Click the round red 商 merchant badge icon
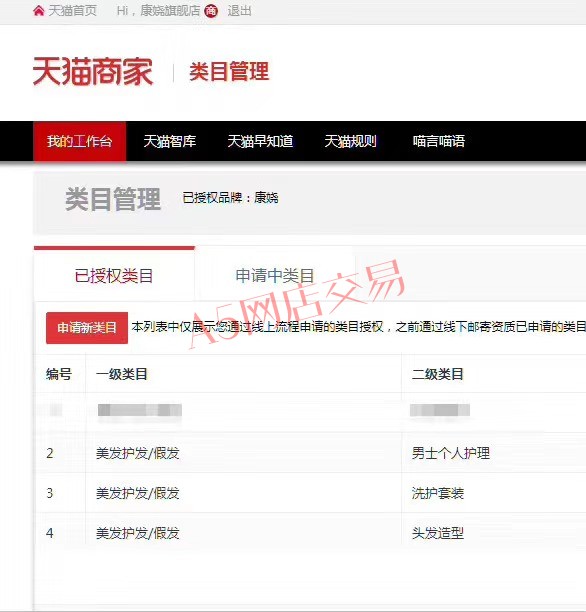 pos(211,11)
